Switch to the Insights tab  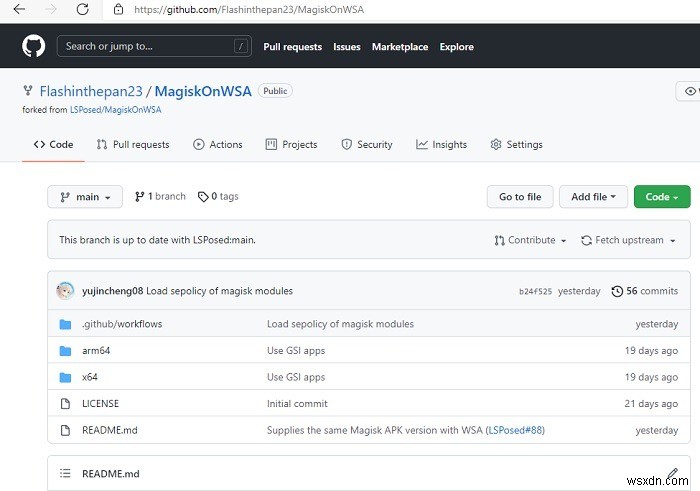pos(442,145)
